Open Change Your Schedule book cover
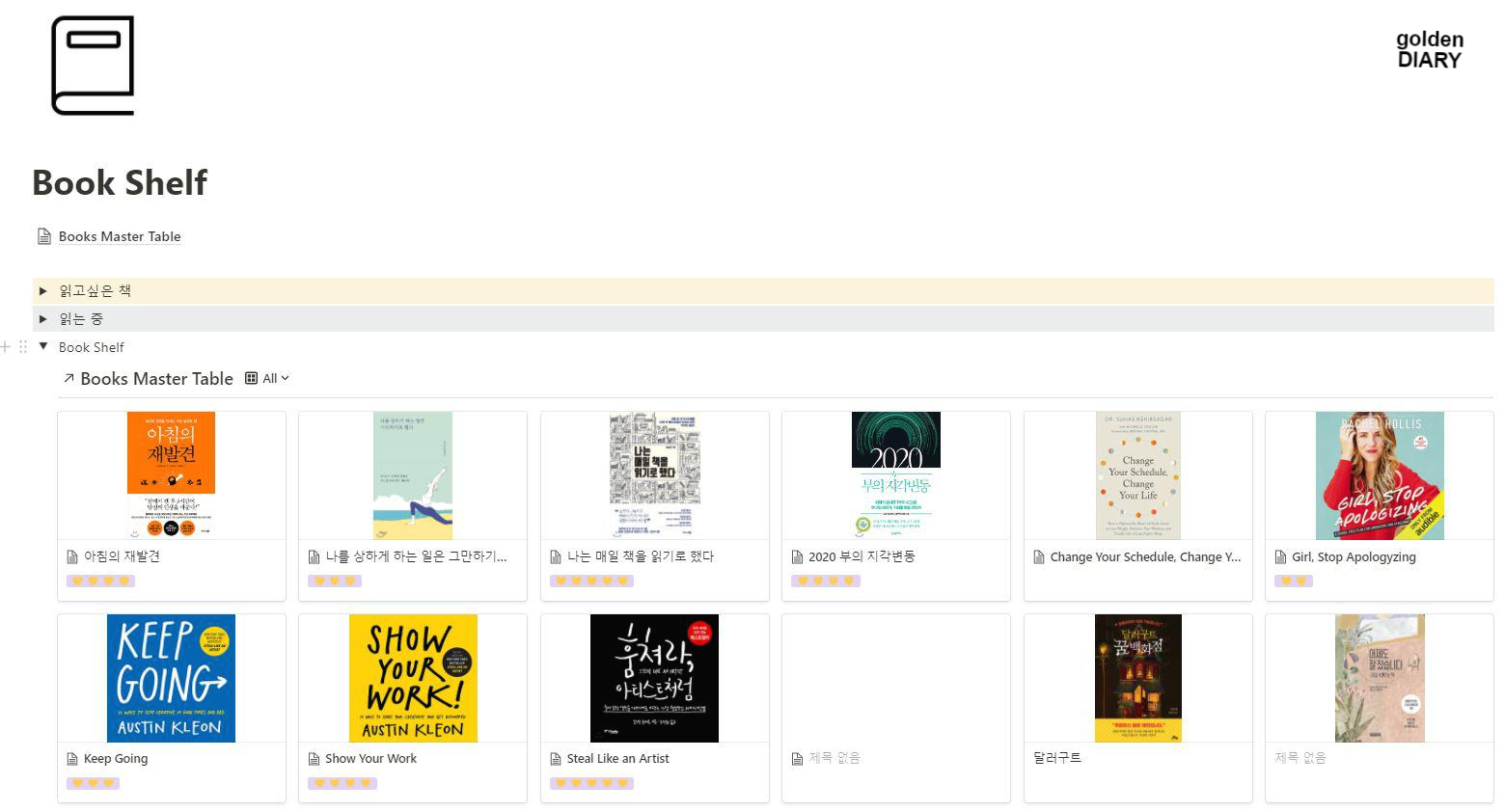The height and width of the screenshot is (812, 1505). (x=1138, y=475)
